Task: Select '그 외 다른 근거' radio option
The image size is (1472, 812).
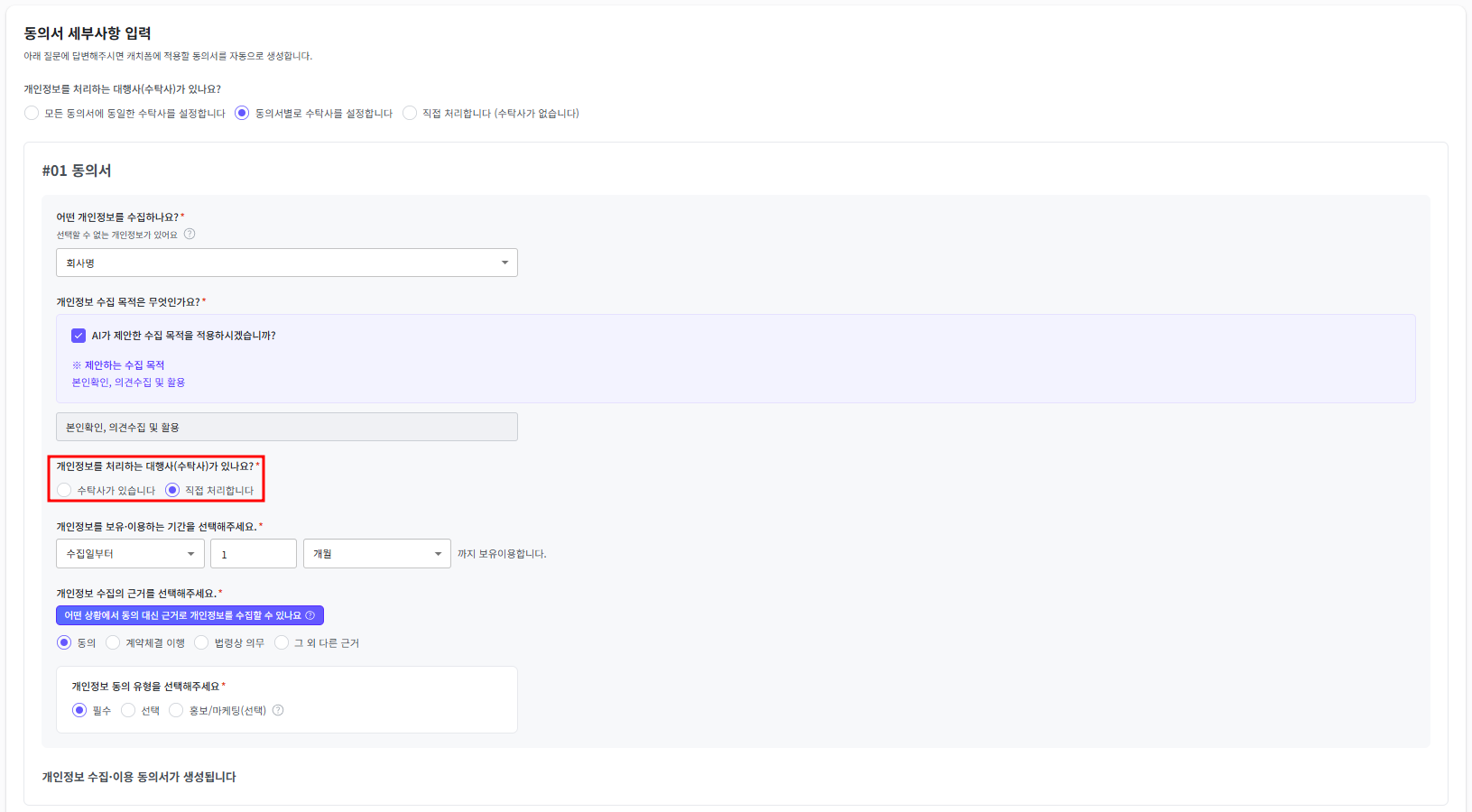Action: pyautogui.click(x=282, y=642)
